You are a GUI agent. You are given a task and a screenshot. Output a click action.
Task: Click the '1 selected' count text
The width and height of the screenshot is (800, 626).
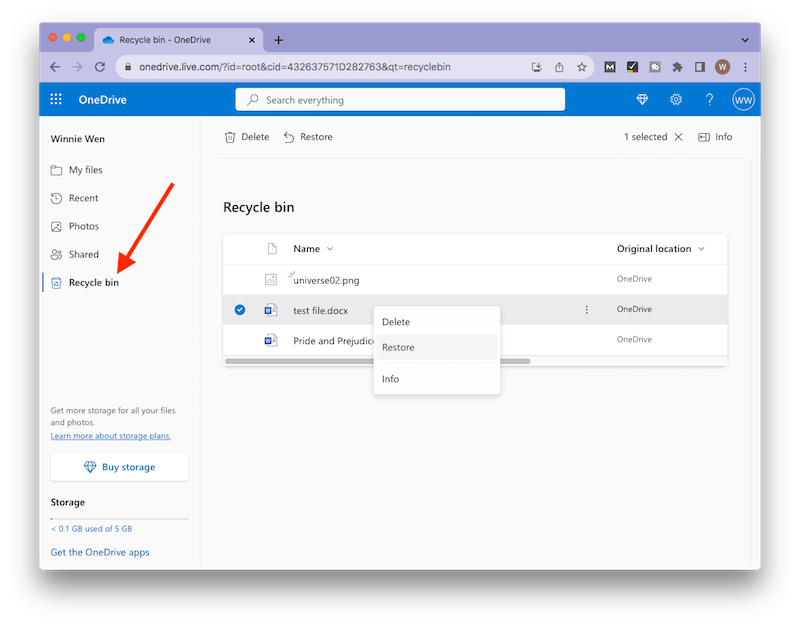pyautogui.click(x=645, y=137)
